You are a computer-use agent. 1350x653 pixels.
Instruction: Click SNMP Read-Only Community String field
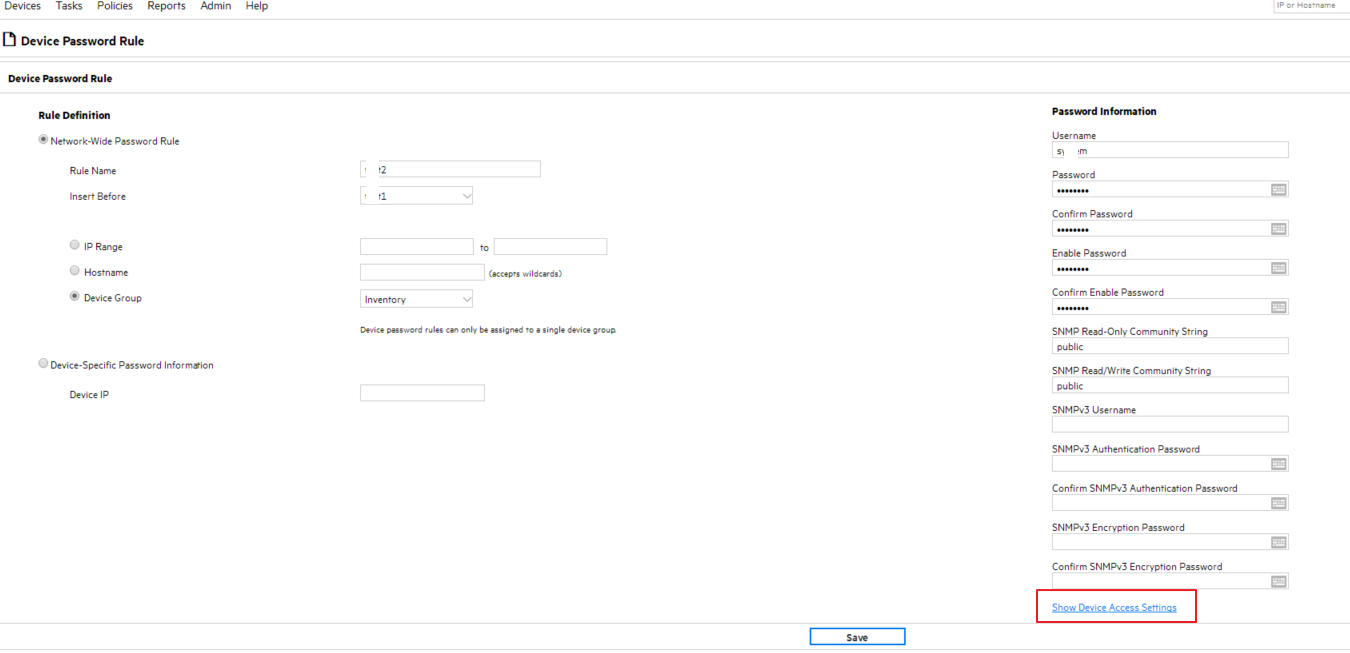(1170, 346)
